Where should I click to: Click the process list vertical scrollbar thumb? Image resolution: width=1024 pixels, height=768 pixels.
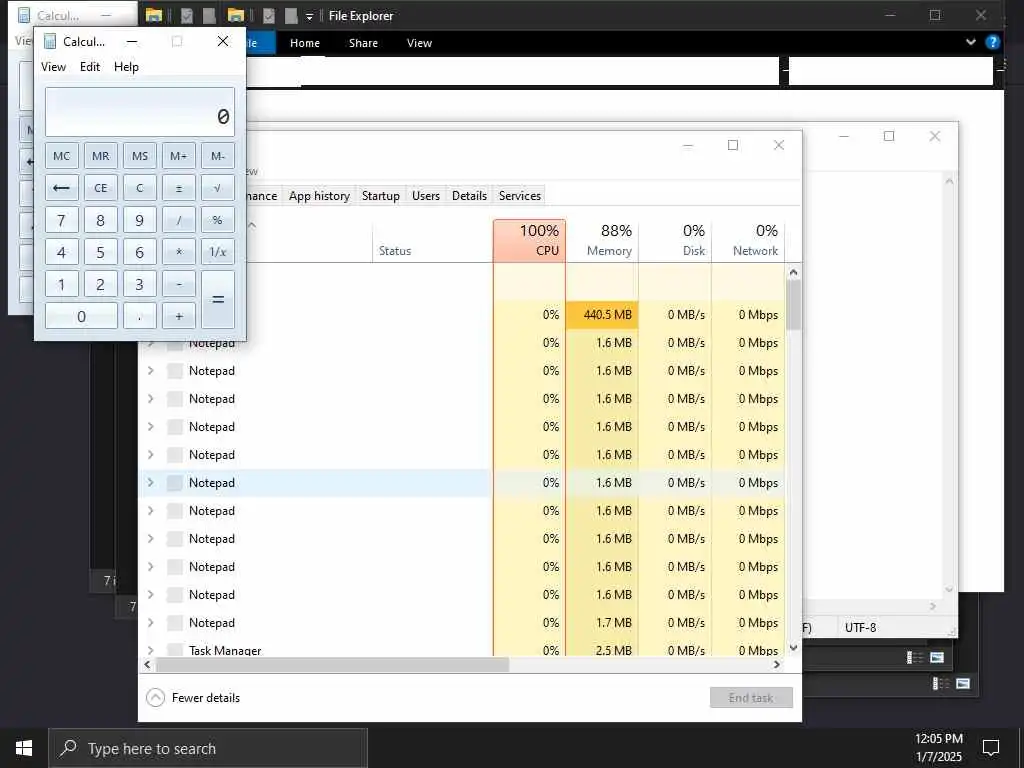(x=793, y=305)
